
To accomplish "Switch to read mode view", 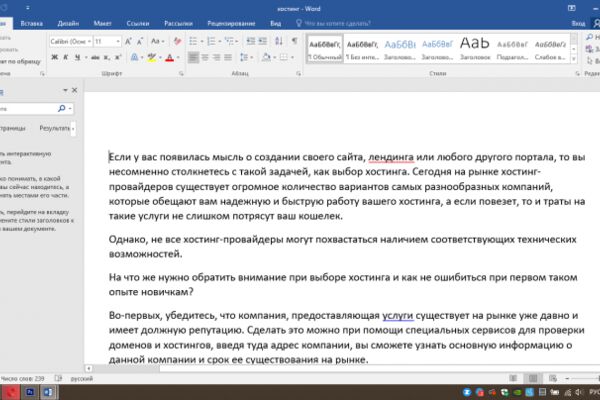I will (513, 379).
